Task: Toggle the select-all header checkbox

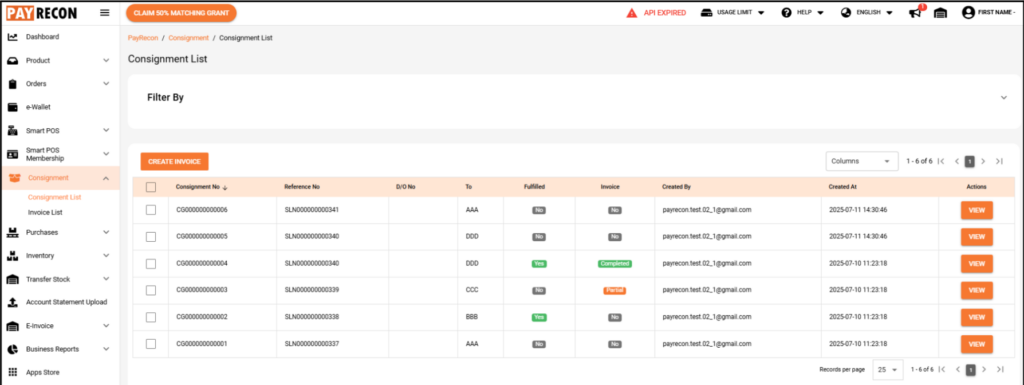Action: coord(151,187)
